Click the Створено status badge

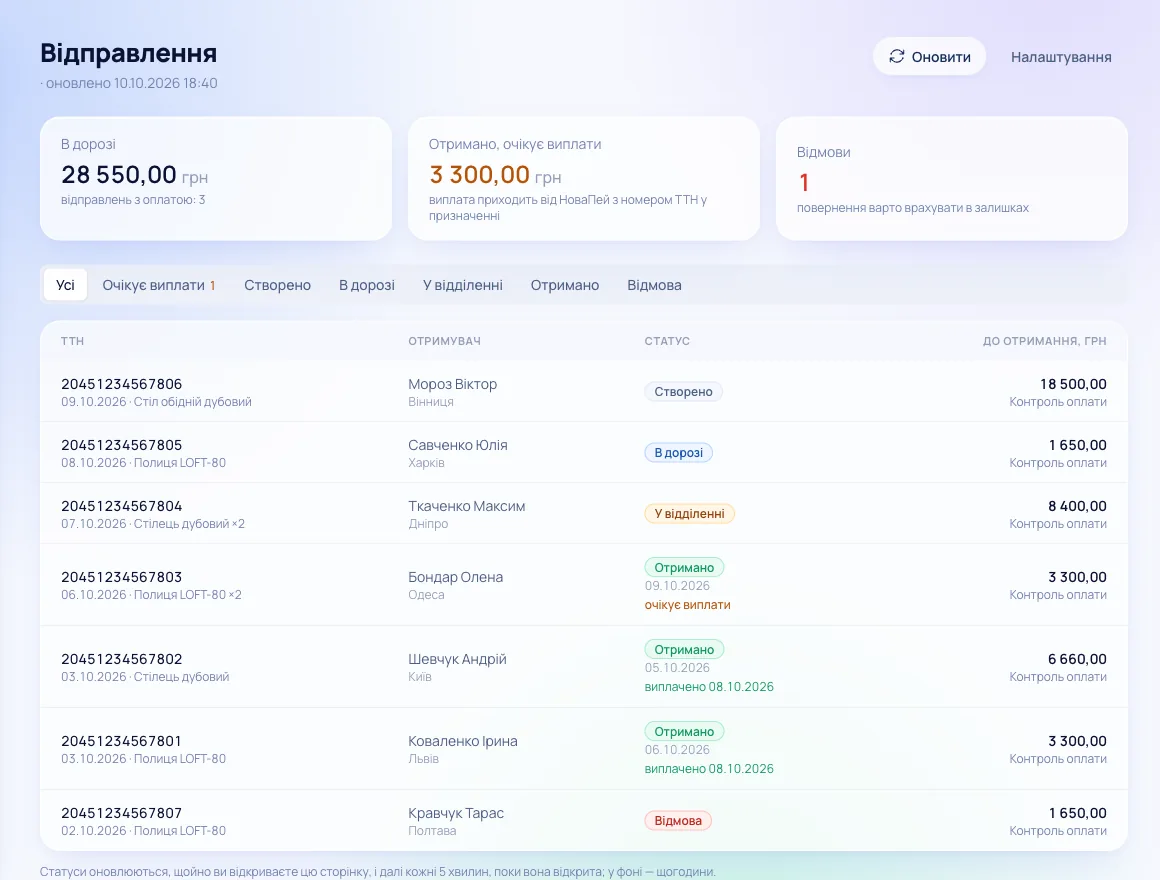click(x=683, y=391)
